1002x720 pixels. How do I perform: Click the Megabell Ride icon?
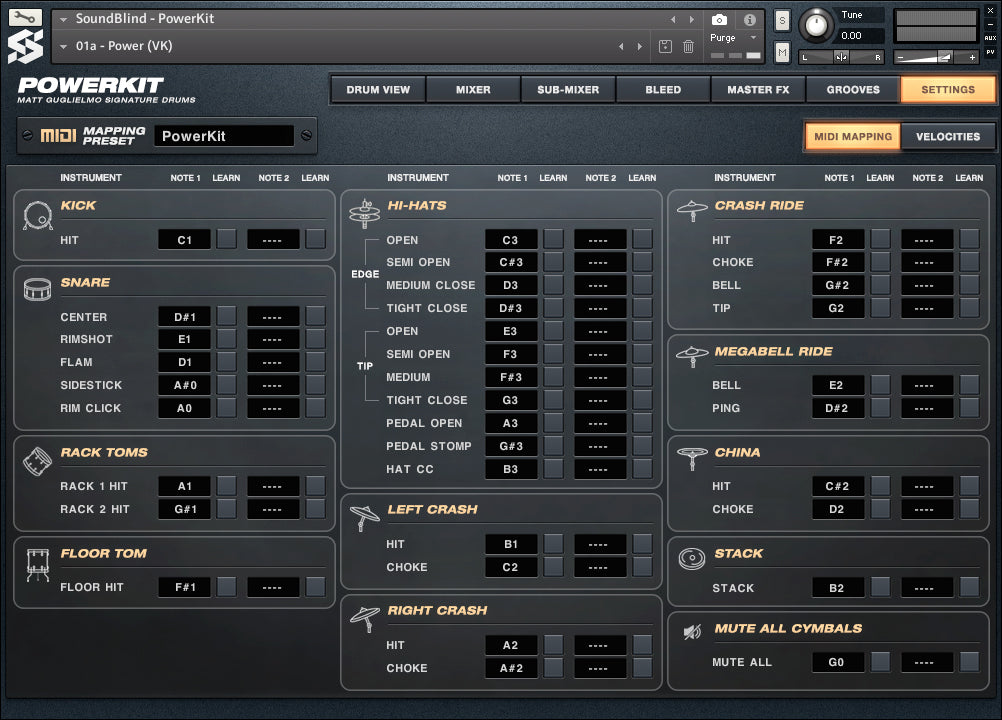(x=692, y=356)
